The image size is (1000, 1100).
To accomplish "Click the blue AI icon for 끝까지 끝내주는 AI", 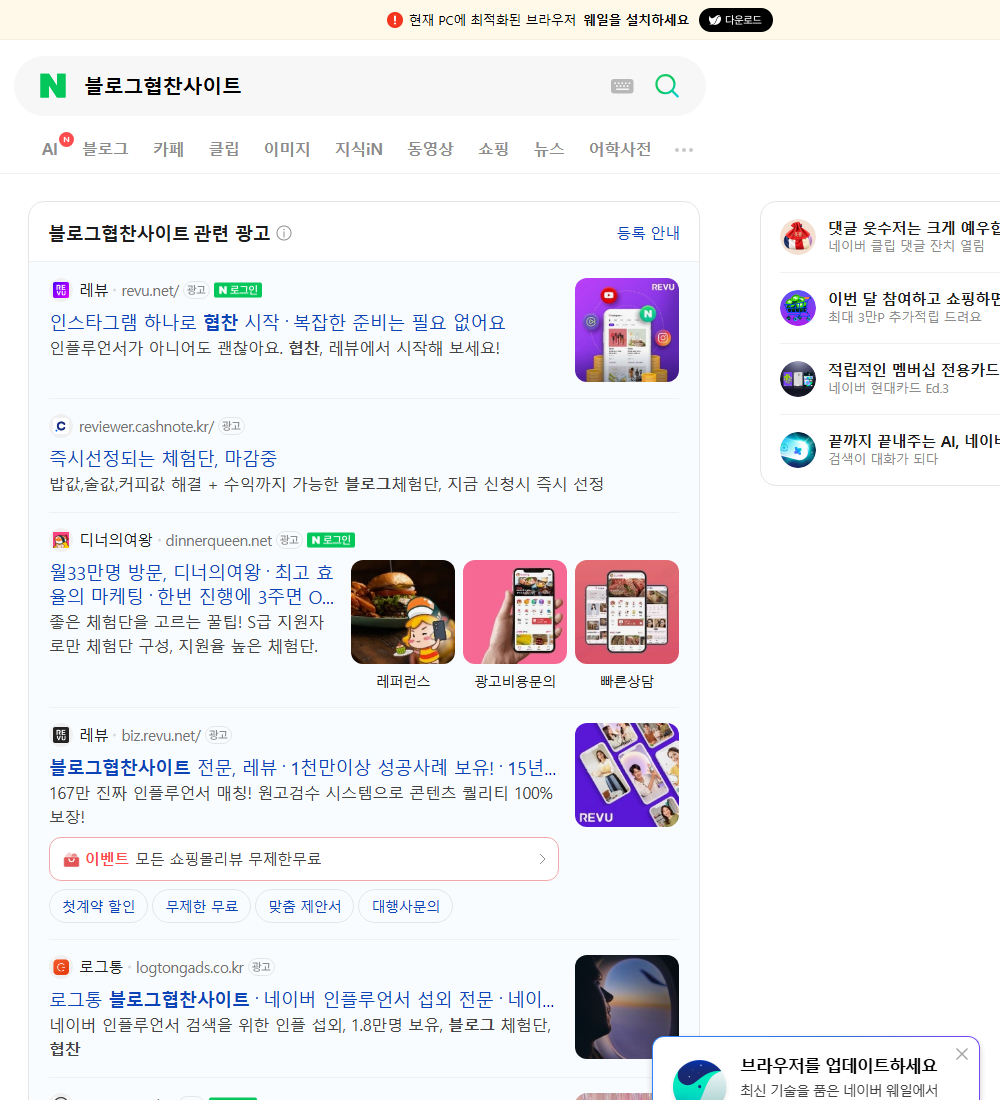I will 798,450.
